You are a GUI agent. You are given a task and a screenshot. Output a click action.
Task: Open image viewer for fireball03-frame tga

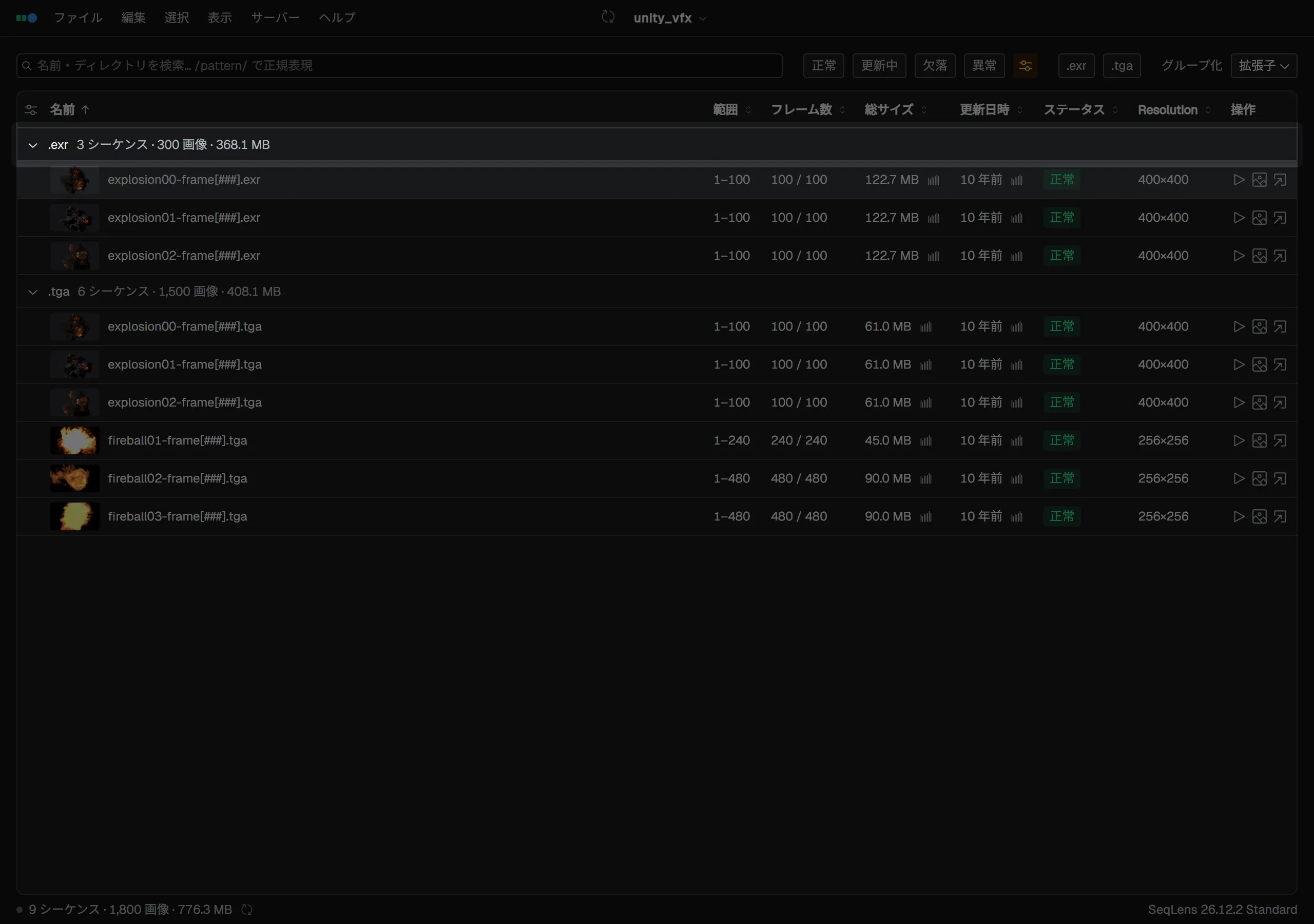[x=1259, y=516]
